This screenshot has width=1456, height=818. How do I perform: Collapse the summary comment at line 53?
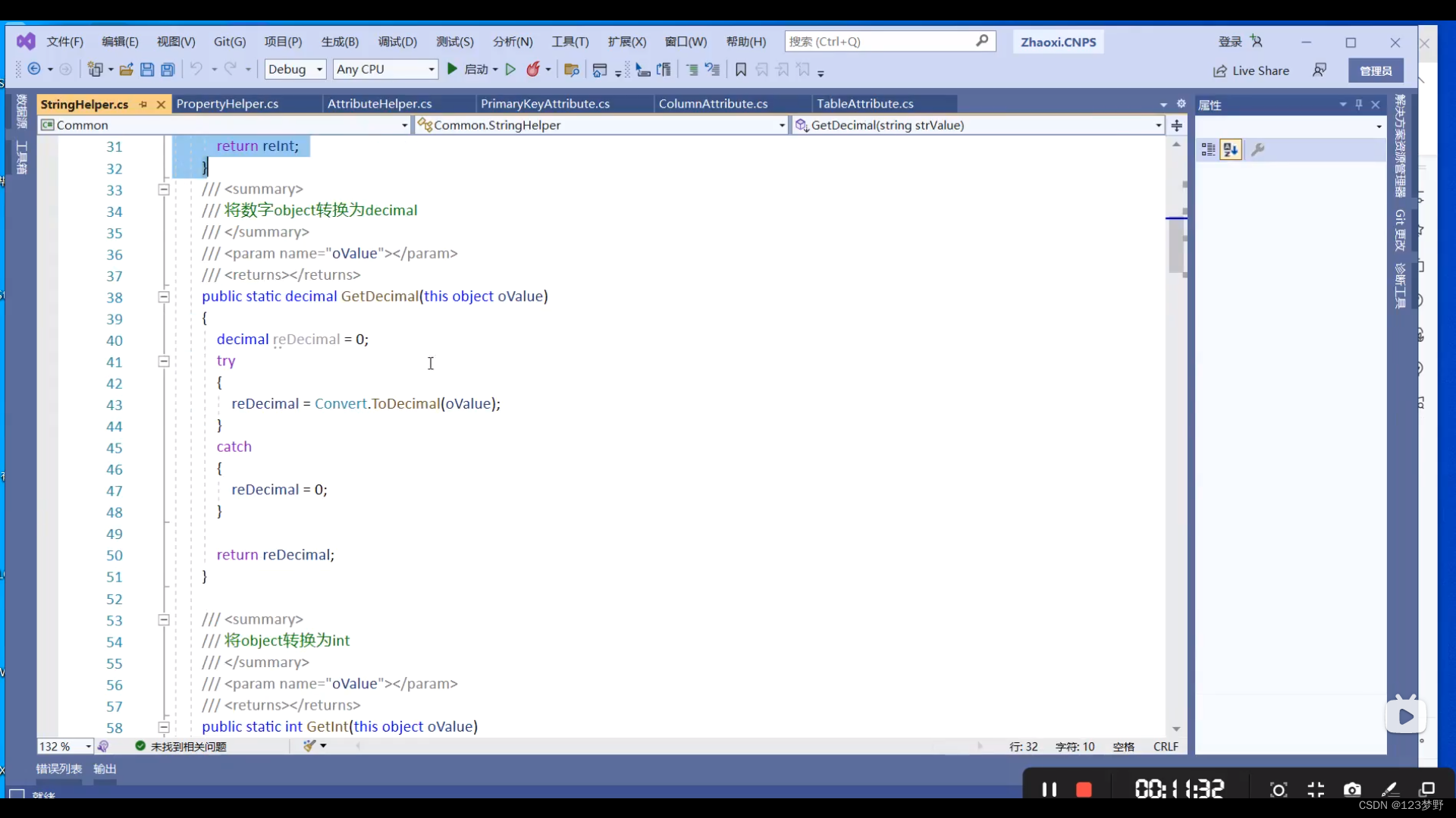[x=164, y=620]
